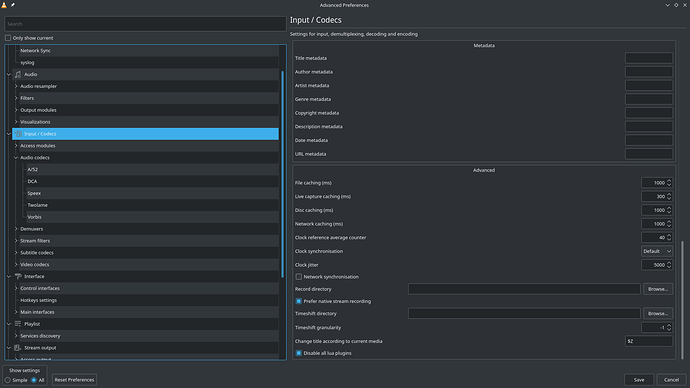Select the Simple settings radio button
The image size is (690, 388).
pos(7,380)
